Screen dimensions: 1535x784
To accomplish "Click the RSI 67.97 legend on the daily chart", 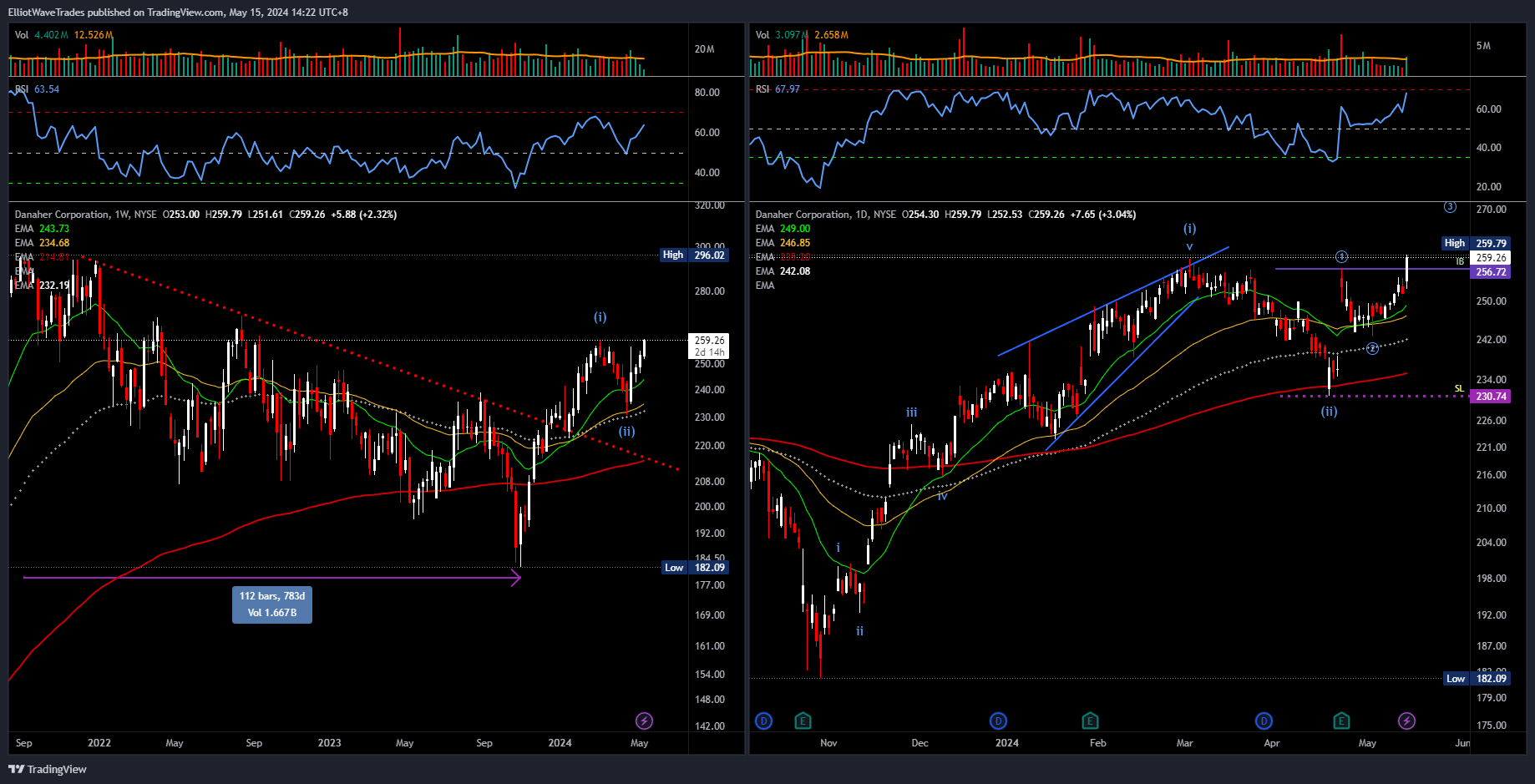I will tap(778, 89).
